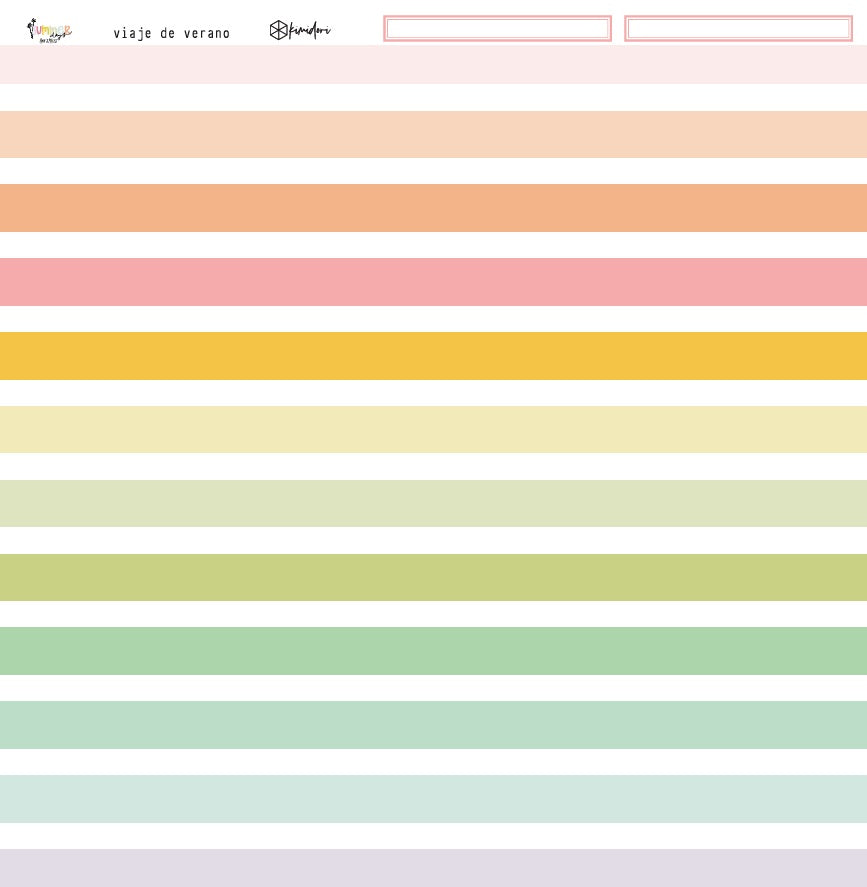Pick the pale aqua stripe
This screenshot has height=887, width=867.
[433, 799]
